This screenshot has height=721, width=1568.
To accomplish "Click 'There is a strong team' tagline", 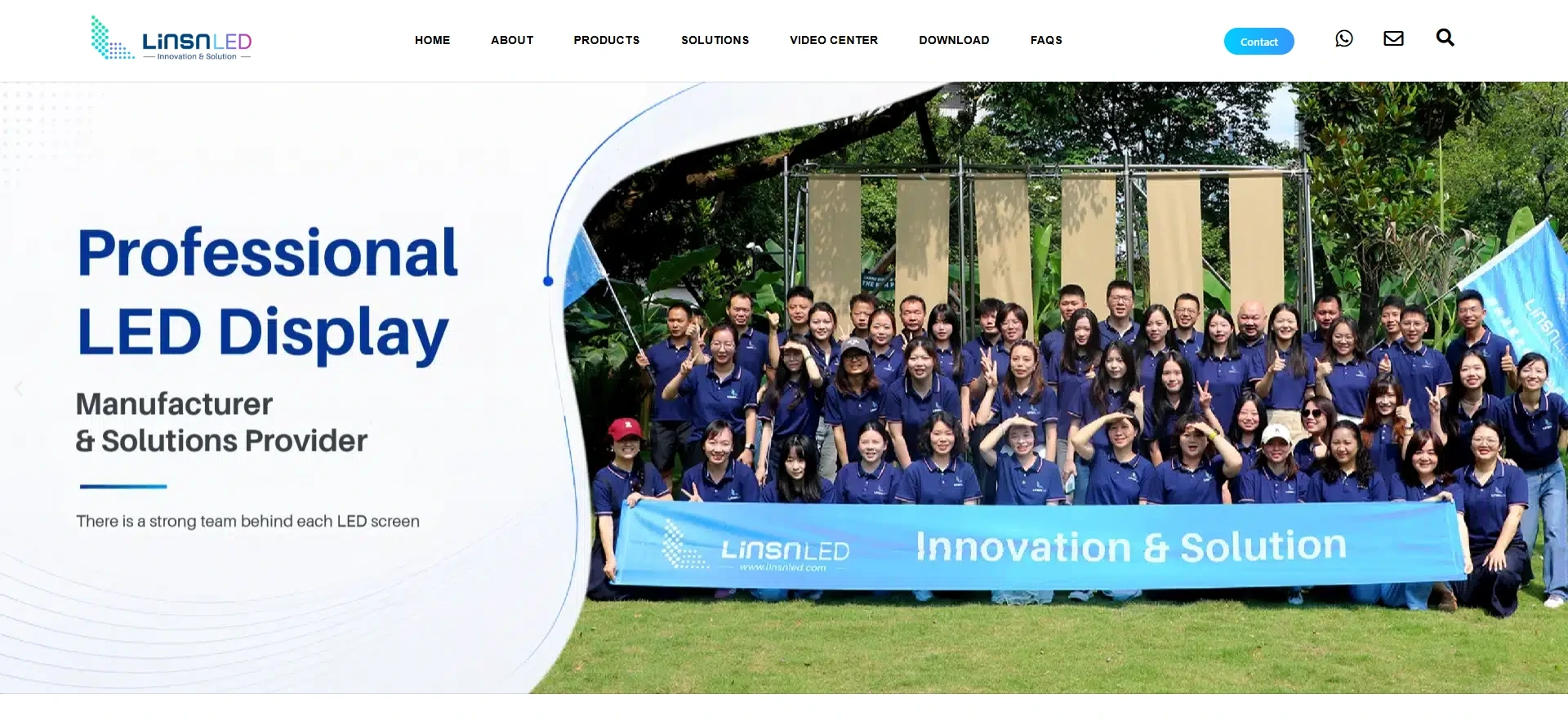I will tap(247, 521).
